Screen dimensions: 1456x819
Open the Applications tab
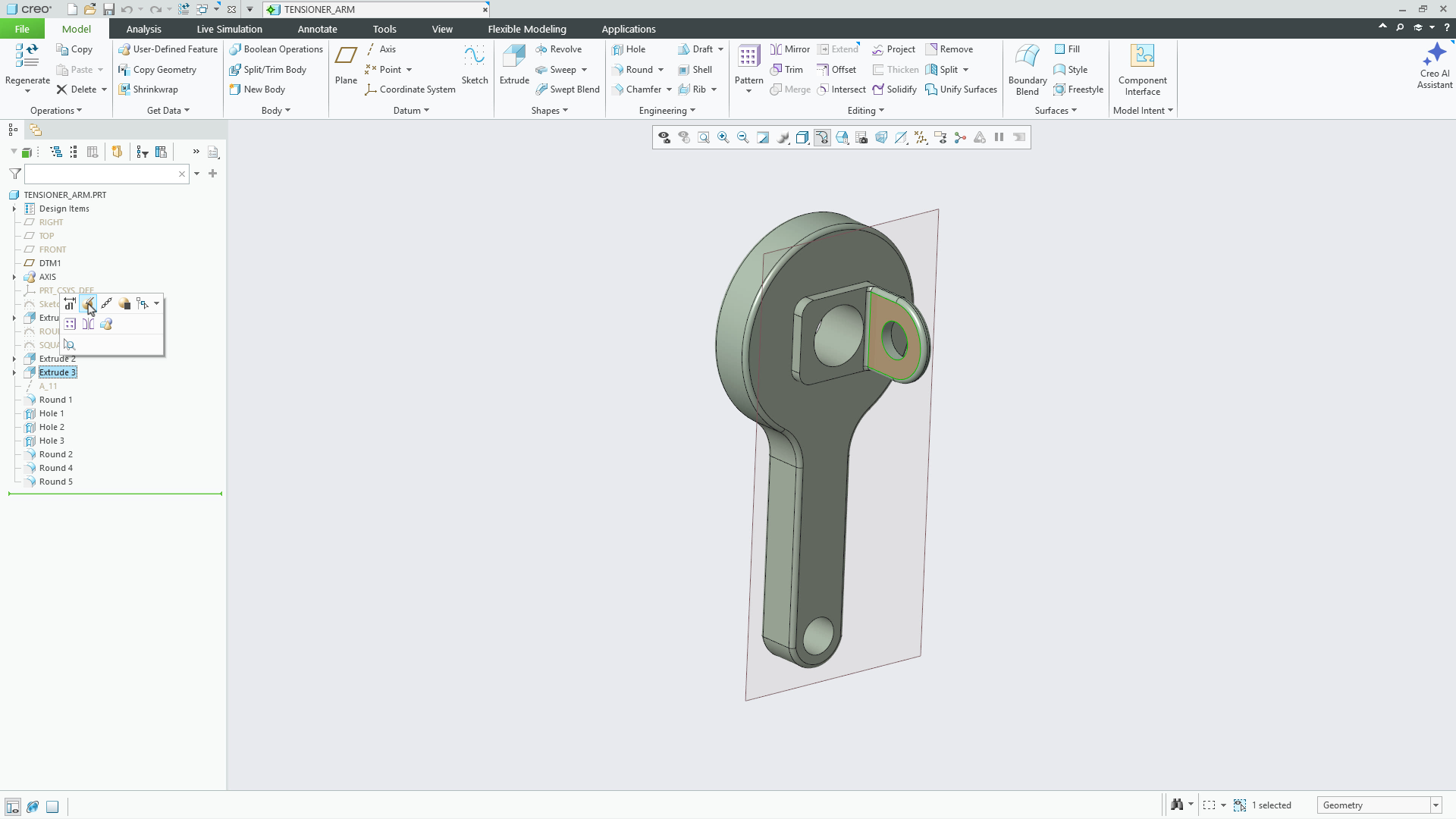(x=629, y=29)
